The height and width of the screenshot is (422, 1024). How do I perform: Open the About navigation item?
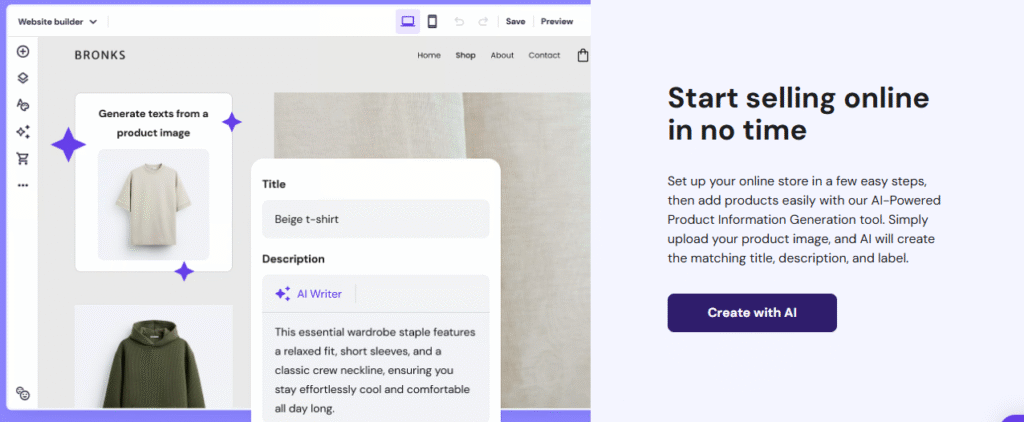(502, 56)
